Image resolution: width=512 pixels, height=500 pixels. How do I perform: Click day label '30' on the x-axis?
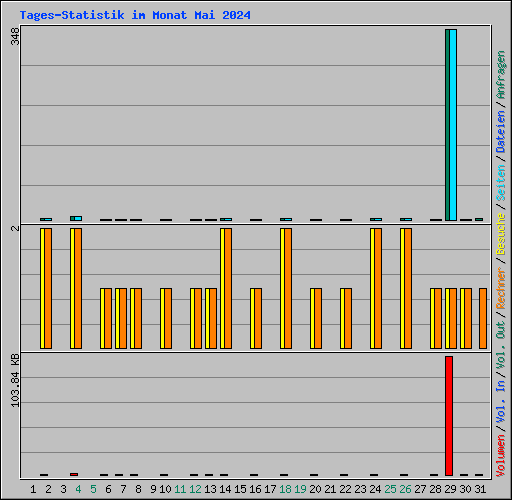[x=466, y=489]
